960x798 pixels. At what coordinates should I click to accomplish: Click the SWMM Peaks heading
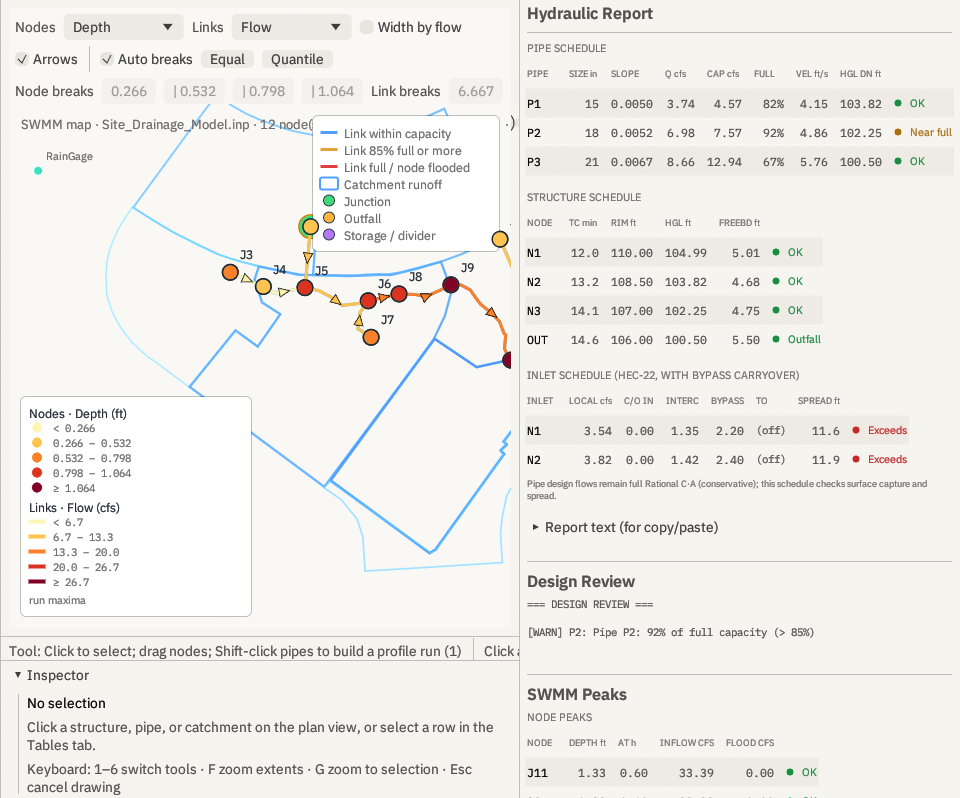(x=577, y=694)
